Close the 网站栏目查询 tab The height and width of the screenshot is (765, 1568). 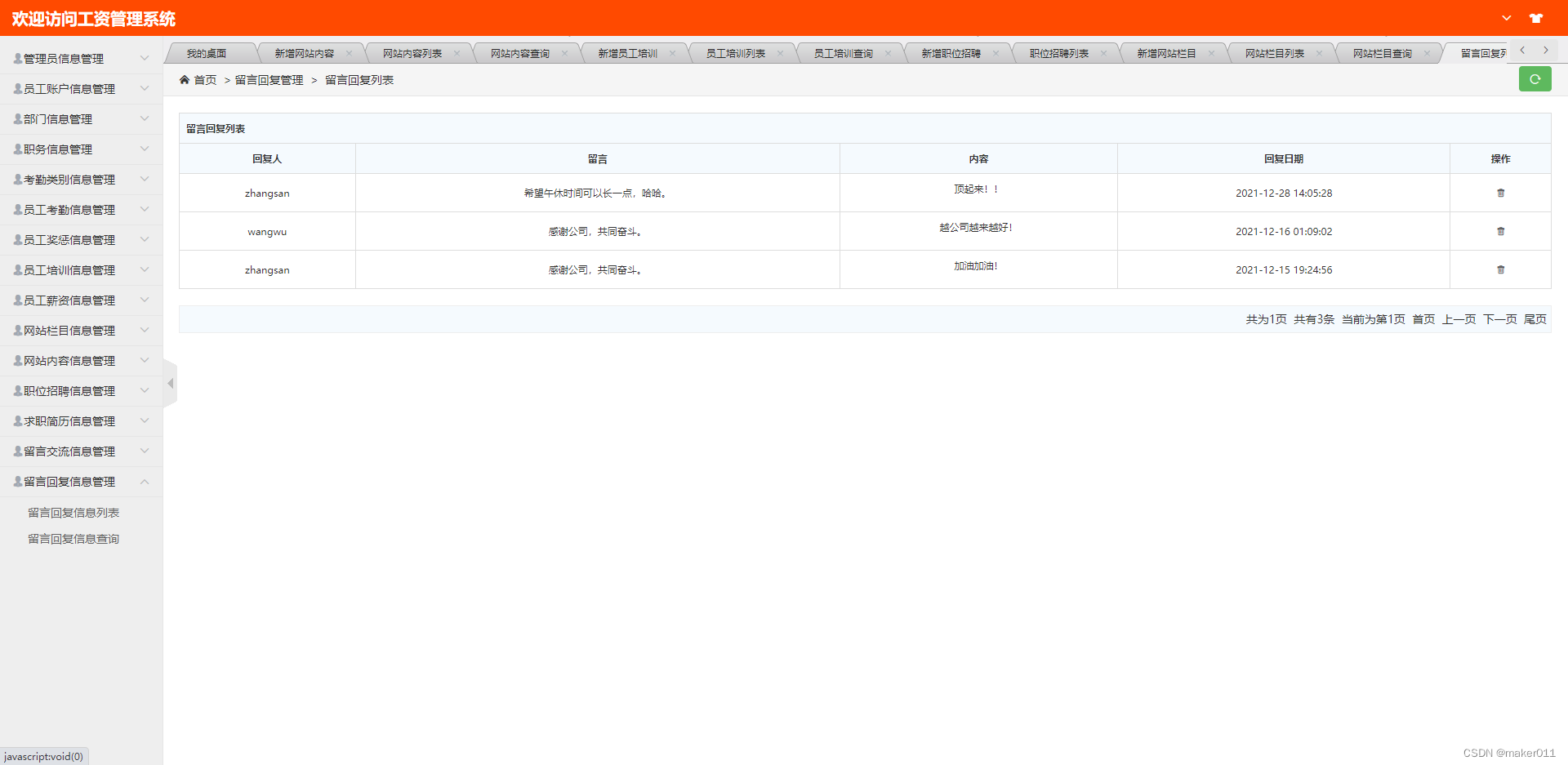1427,53
